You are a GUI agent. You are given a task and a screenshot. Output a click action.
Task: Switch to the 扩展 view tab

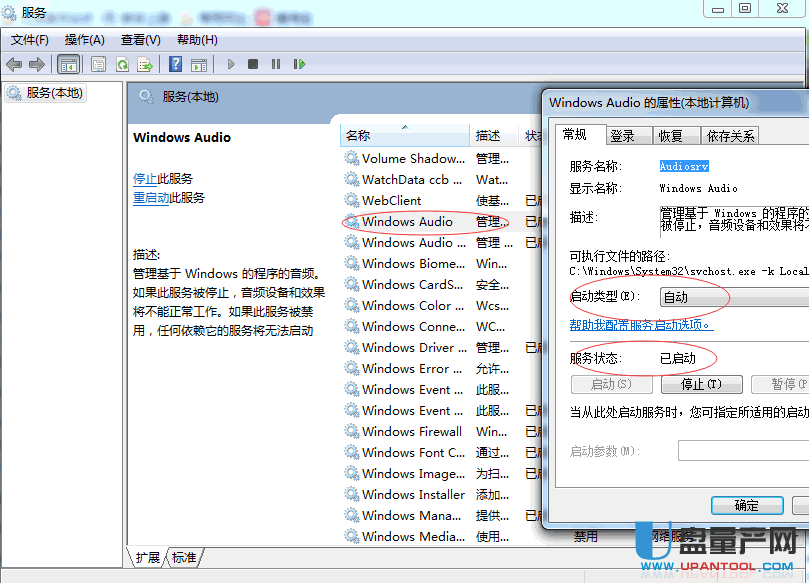[x=148, y=558]
